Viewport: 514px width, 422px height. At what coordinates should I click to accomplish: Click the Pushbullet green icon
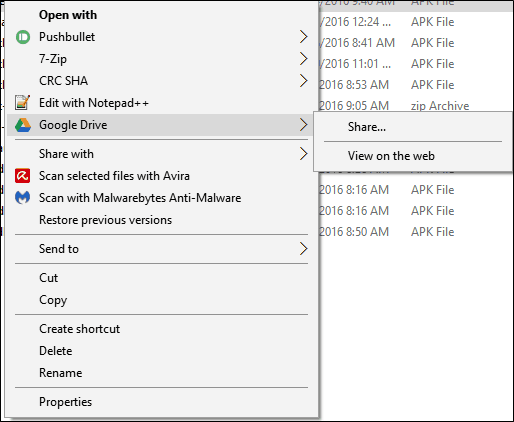coord(23,37)
